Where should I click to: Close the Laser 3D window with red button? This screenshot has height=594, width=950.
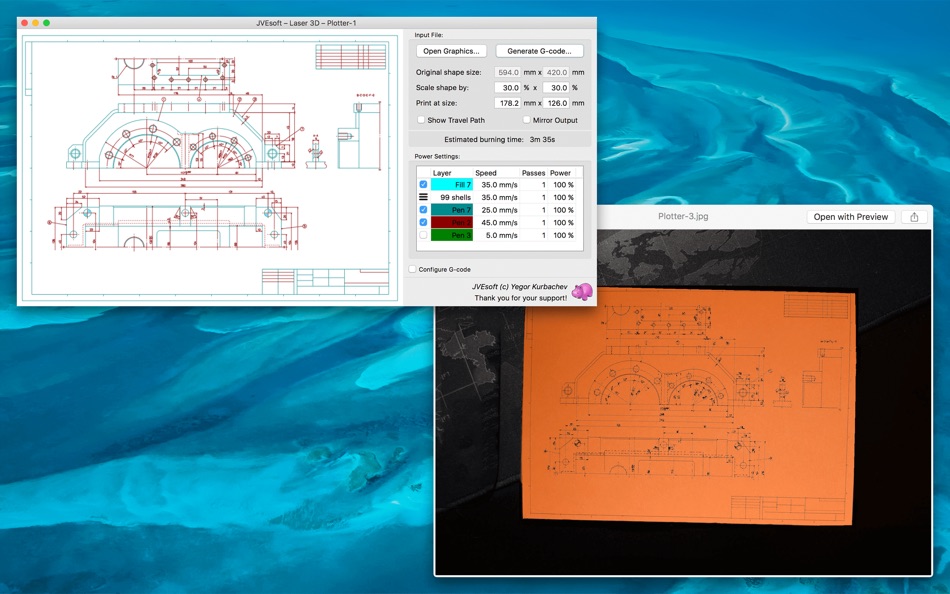pos(24,23)
